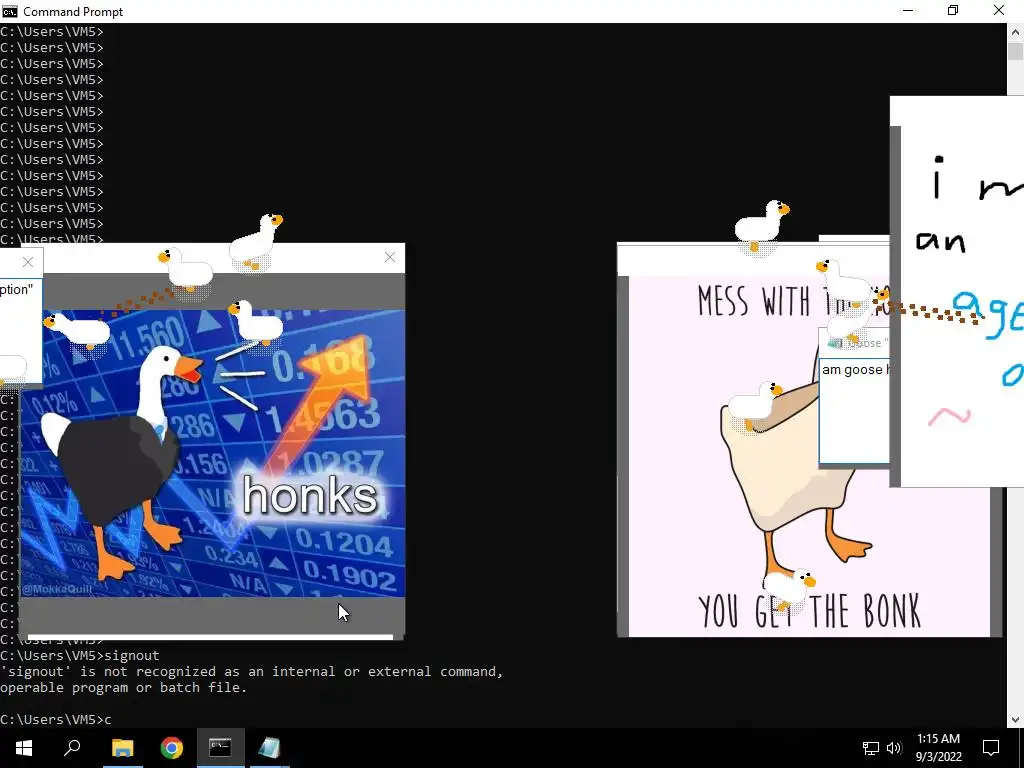This screenshot has width=1024, height=768.
Task: Click the line "C:\Users\VM5>signout"
Action: pyautogui.click(x=80, y=655)
